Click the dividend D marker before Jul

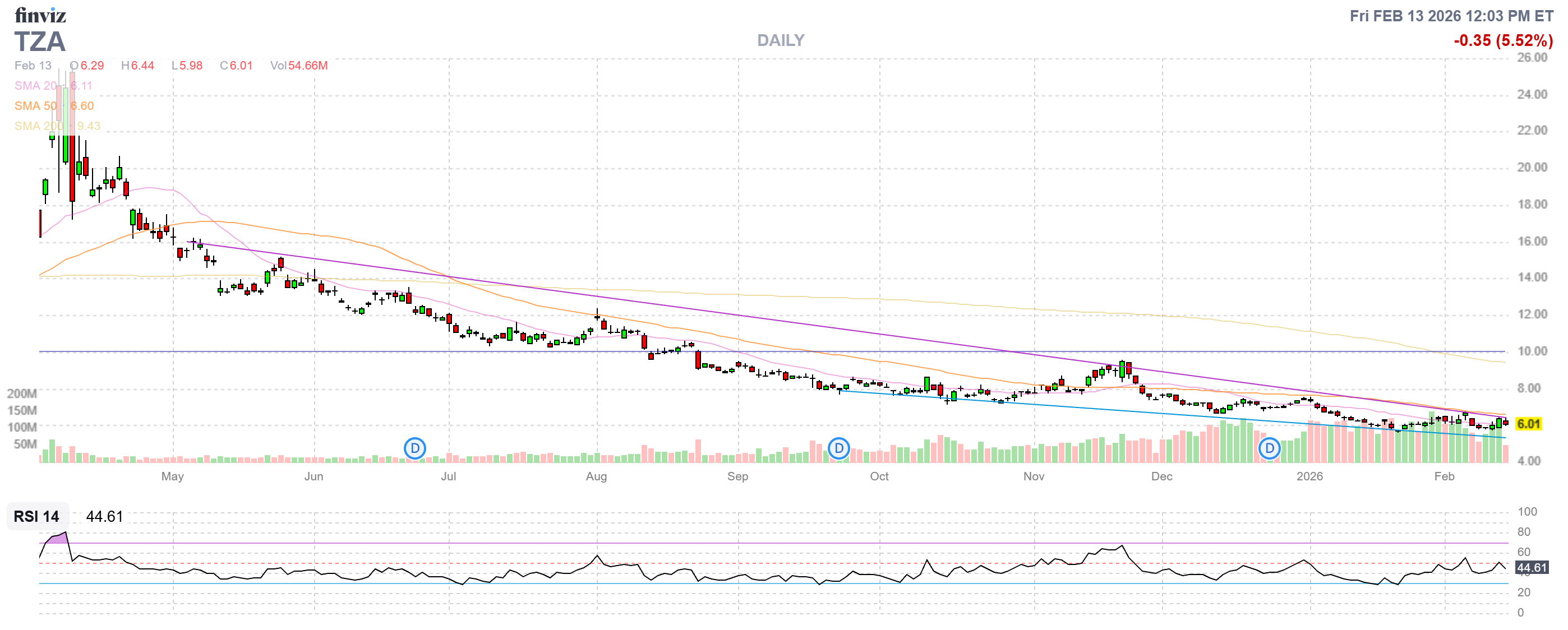pyautogui.click(x=414, y=450)
